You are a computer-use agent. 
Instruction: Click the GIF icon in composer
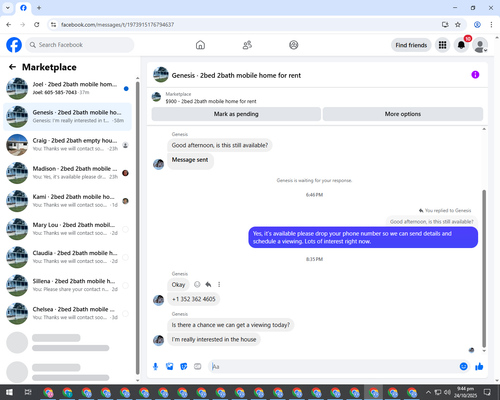point(198,367)
